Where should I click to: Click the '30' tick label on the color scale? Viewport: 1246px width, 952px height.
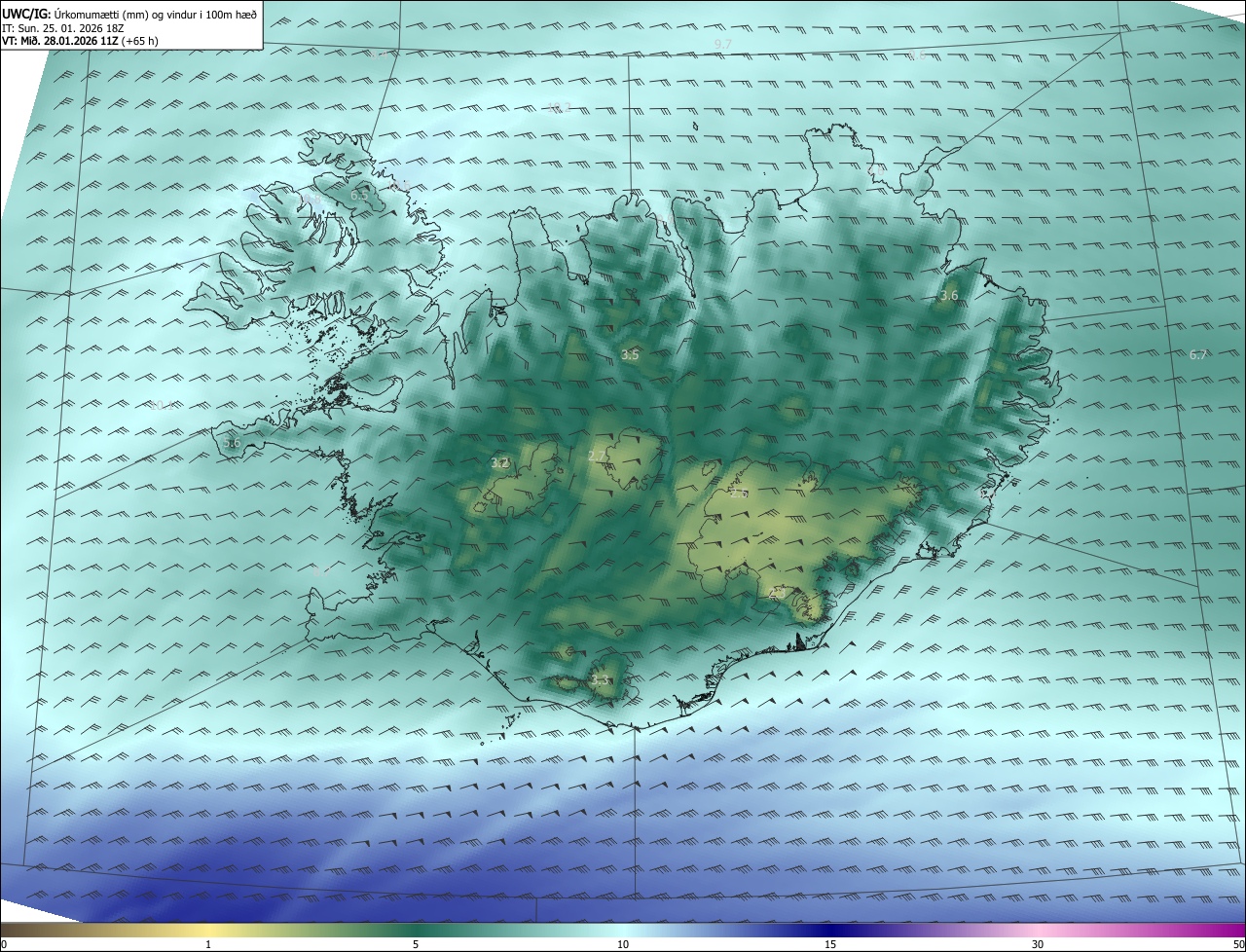pyautogui.click(x=1038, y=944)
